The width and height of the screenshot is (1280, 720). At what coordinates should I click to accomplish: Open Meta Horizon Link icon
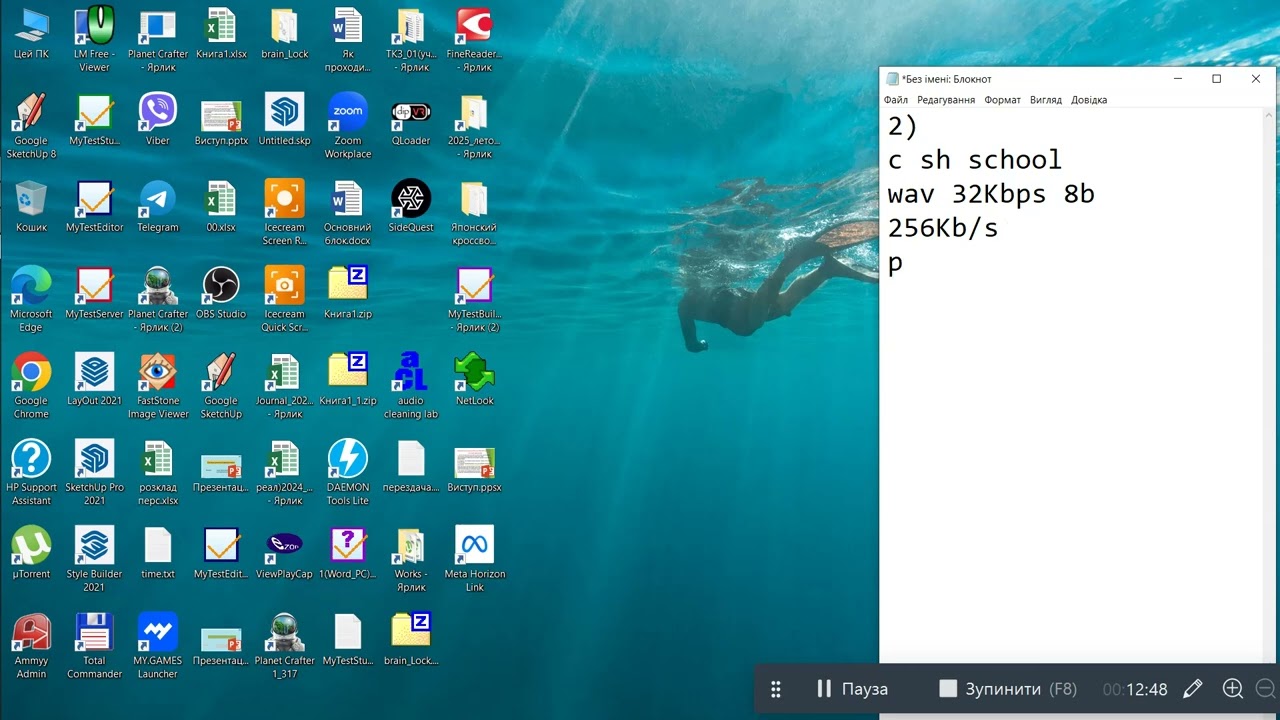[x=474, y=559]
